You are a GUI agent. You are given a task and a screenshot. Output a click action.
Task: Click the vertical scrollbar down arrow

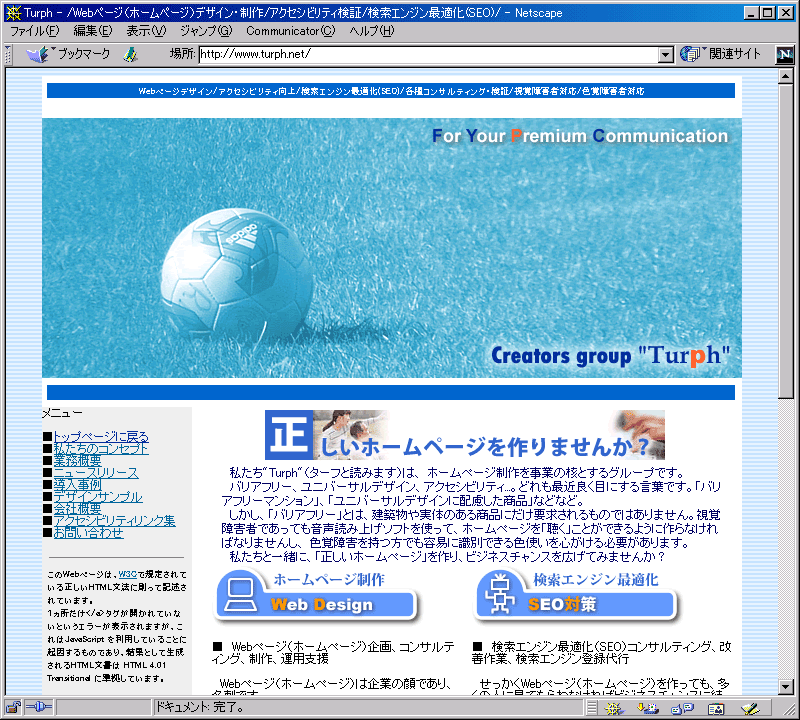786,687
